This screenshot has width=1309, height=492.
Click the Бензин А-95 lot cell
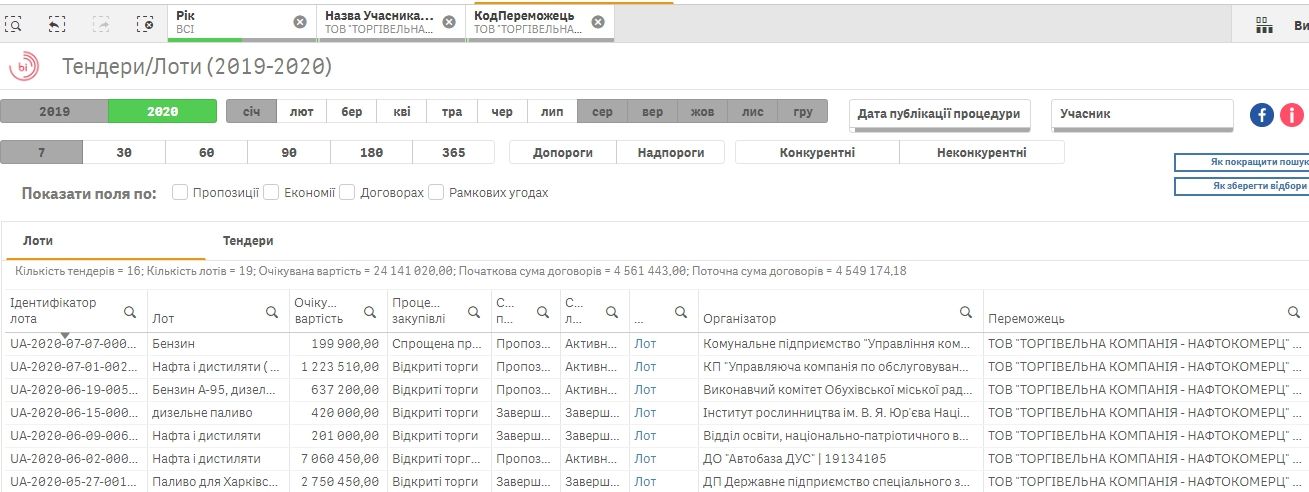(217, 390)
